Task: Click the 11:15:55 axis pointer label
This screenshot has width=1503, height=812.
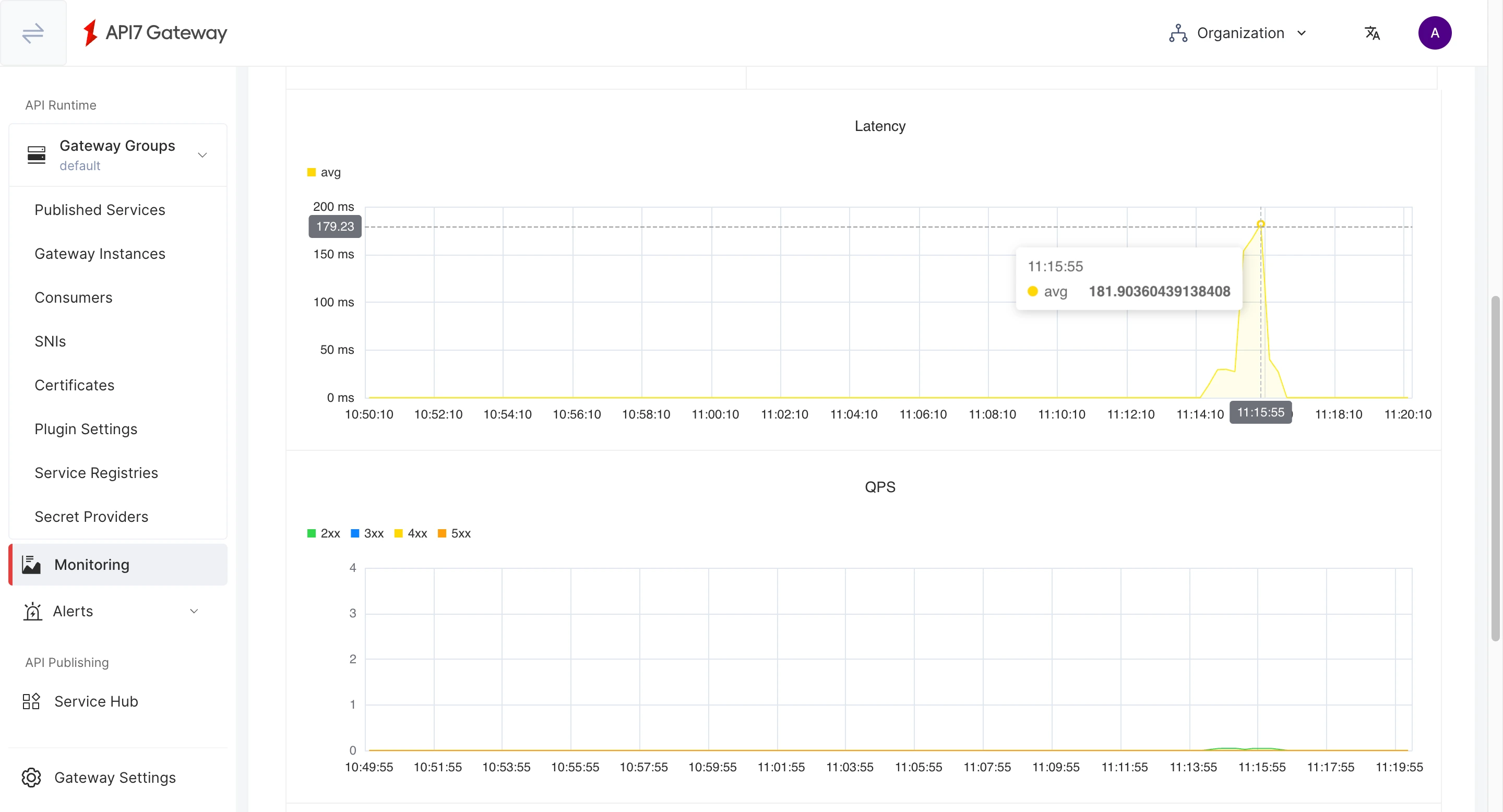Action: (1260, 412)
